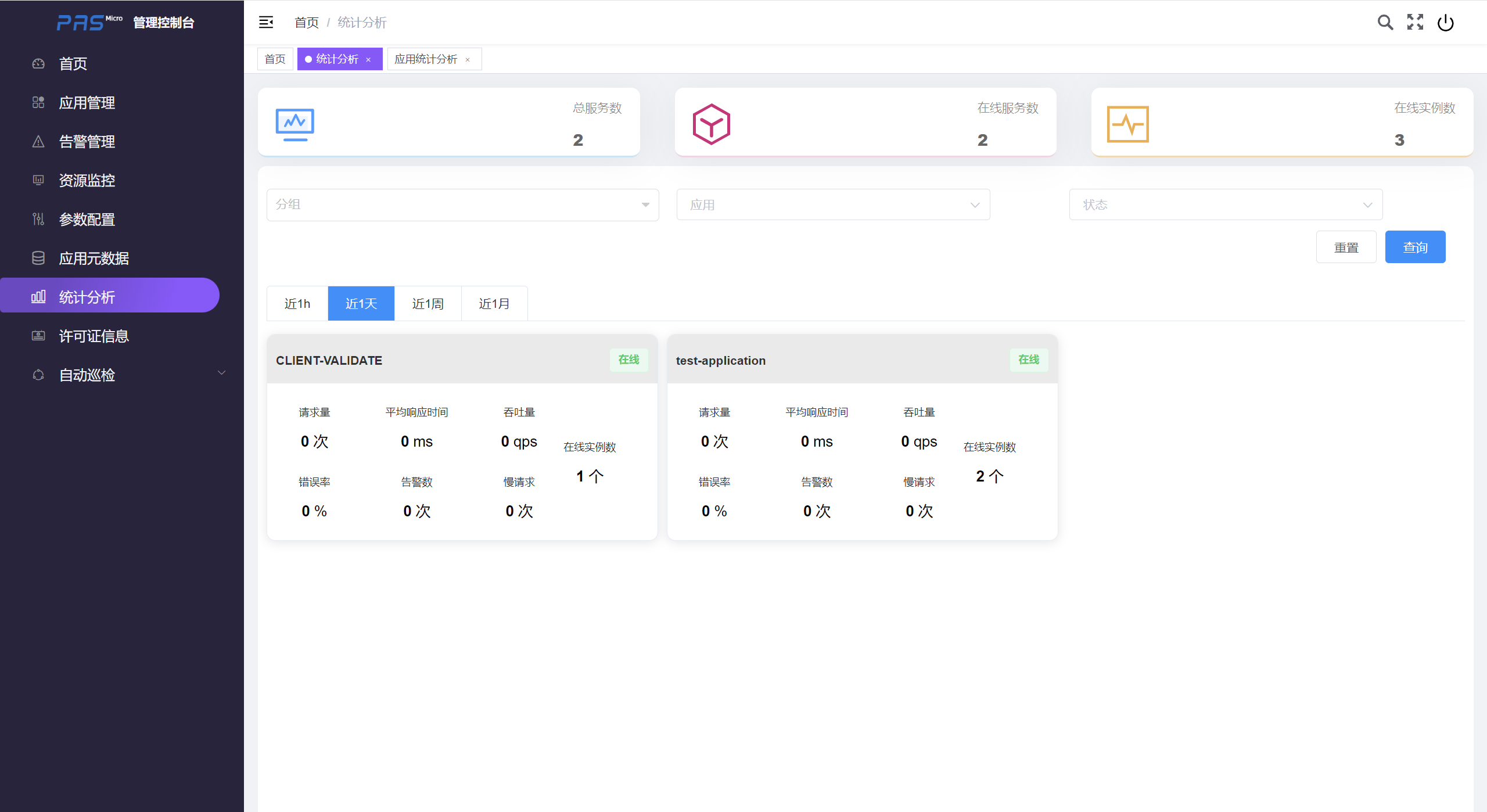The width and height of the screenshot is (1487, 812).
Task: Click the pink cube 在线服务数 icon
Action: [x=711, y=124]
